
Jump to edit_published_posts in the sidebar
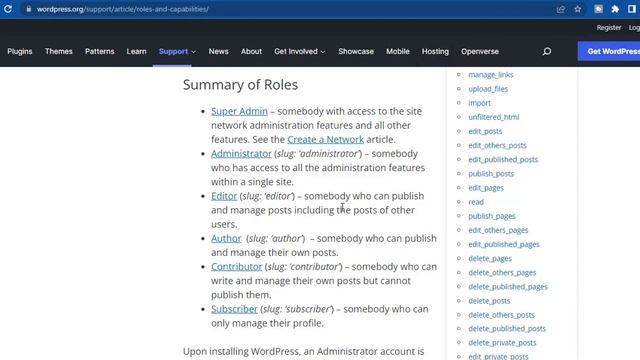pos(503,160)
